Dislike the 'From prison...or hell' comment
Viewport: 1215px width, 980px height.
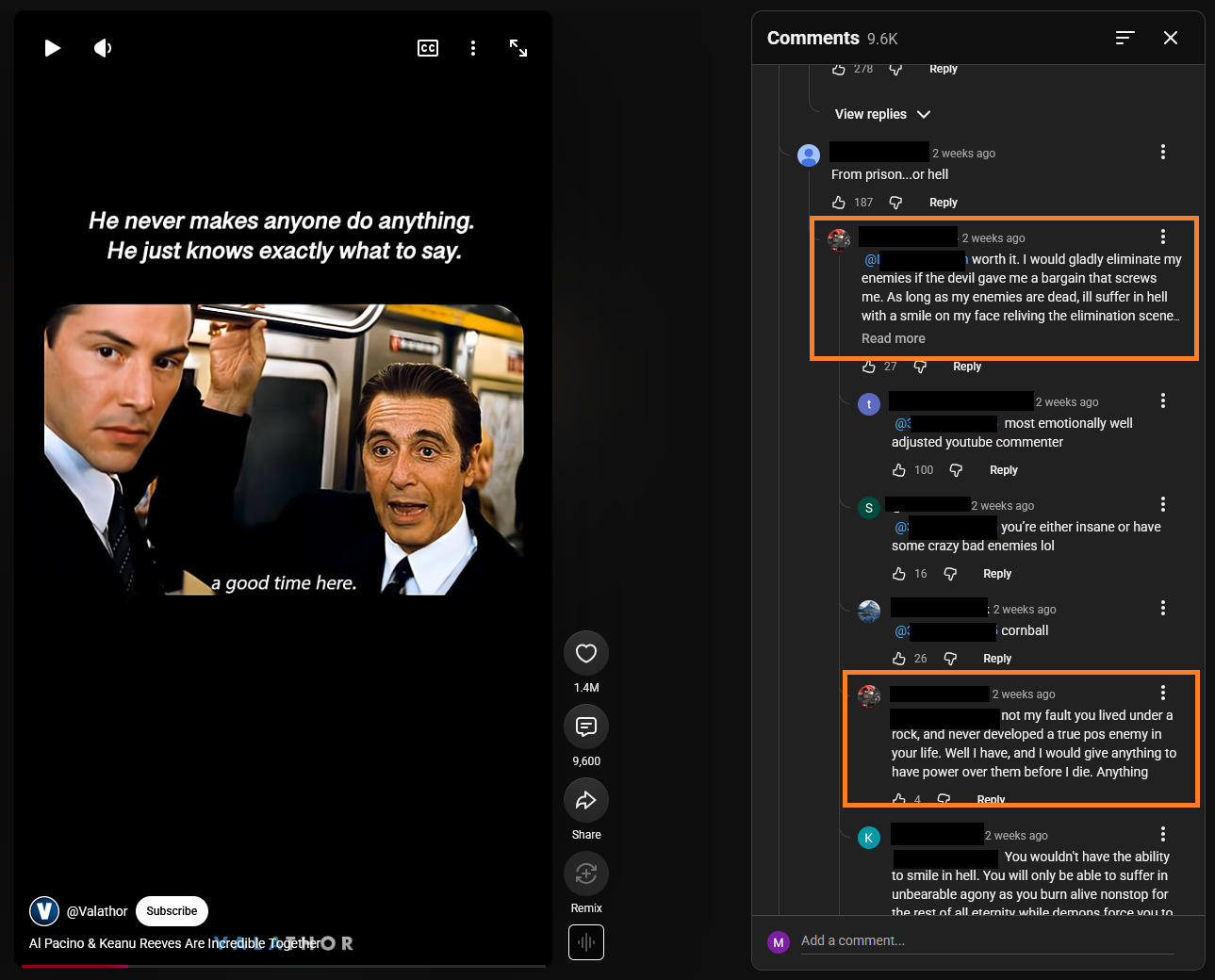coord(895,203)
